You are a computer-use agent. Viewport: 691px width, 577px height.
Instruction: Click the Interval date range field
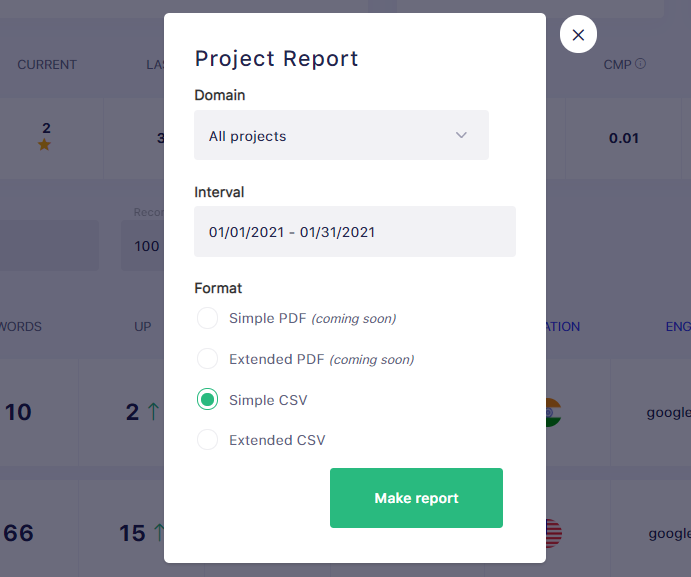(x=355, y=232)
